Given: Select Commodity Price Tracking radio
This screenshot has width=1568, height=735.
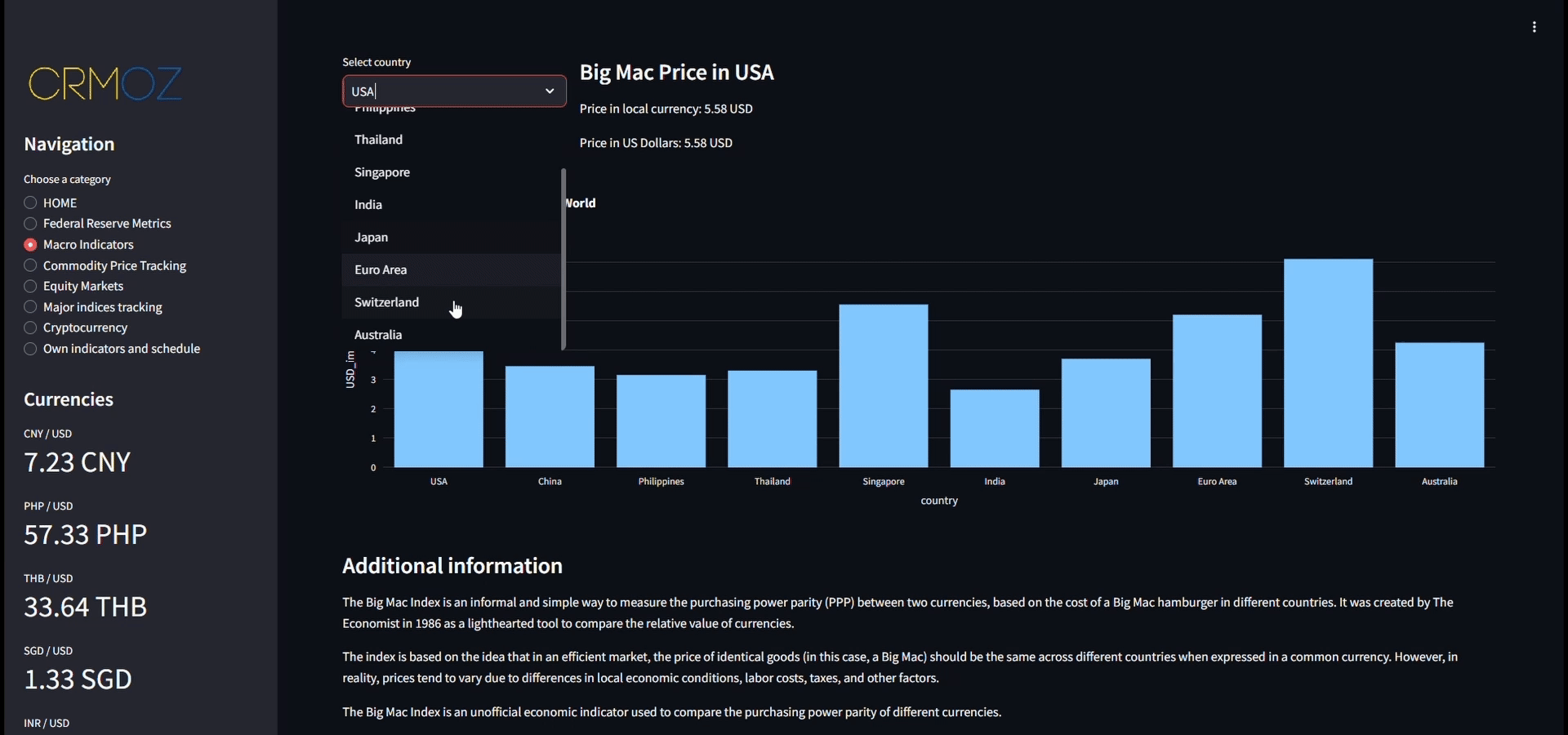Looking at the screenshot, I should pos(31,265).
